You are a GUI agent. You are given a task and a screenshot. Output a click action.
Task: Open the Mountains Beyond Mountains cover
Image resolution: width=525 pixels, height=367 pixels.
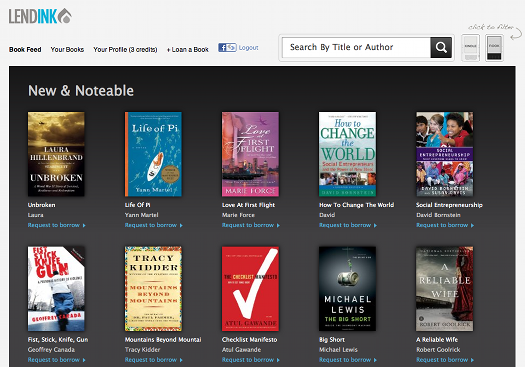click(153, 289)
